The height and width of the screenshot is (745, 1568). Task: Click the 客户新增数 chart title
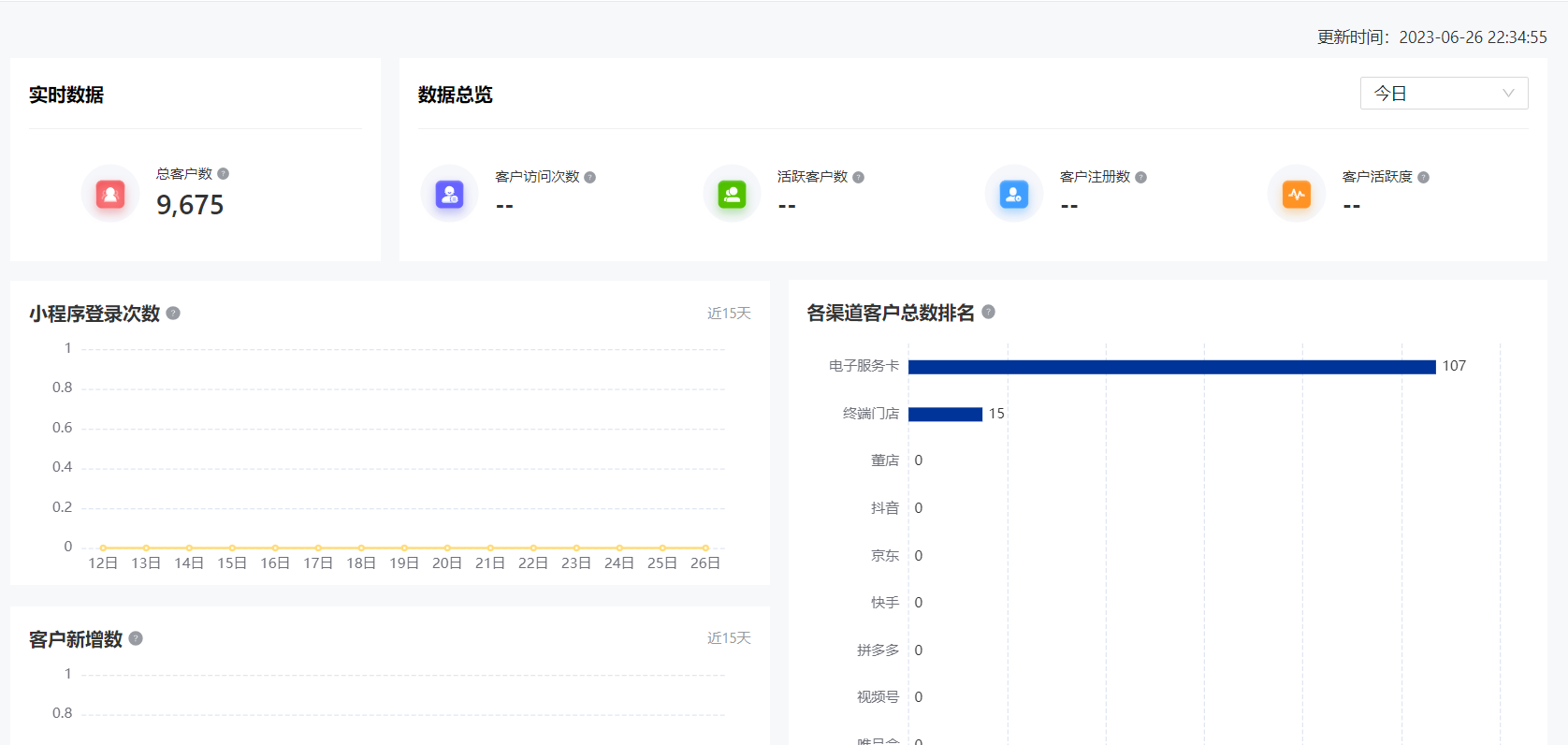pyautogui.click(x=76, y=639)
